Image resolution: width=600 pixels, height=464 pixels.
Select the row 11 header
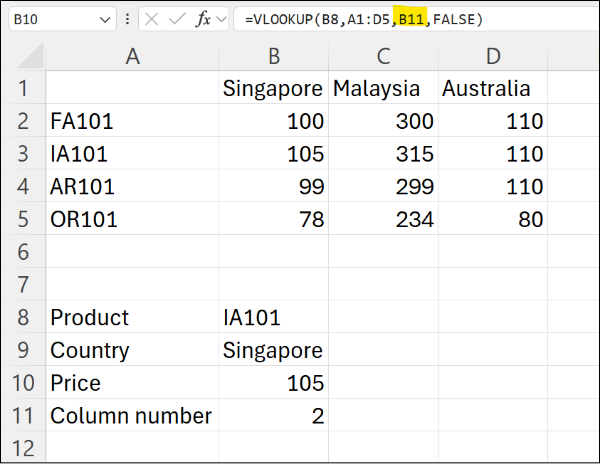pyautogui.click(x=24, y=416)
